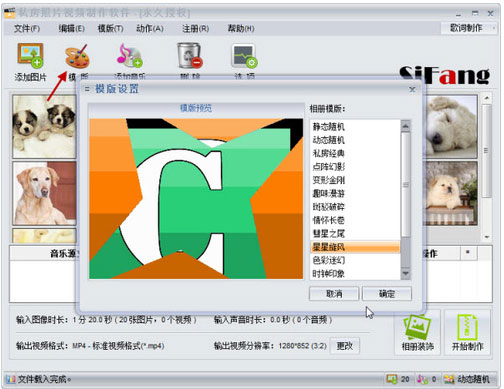Select 时钟印象 template
This screenshot has height=389, width=504.
355,274
